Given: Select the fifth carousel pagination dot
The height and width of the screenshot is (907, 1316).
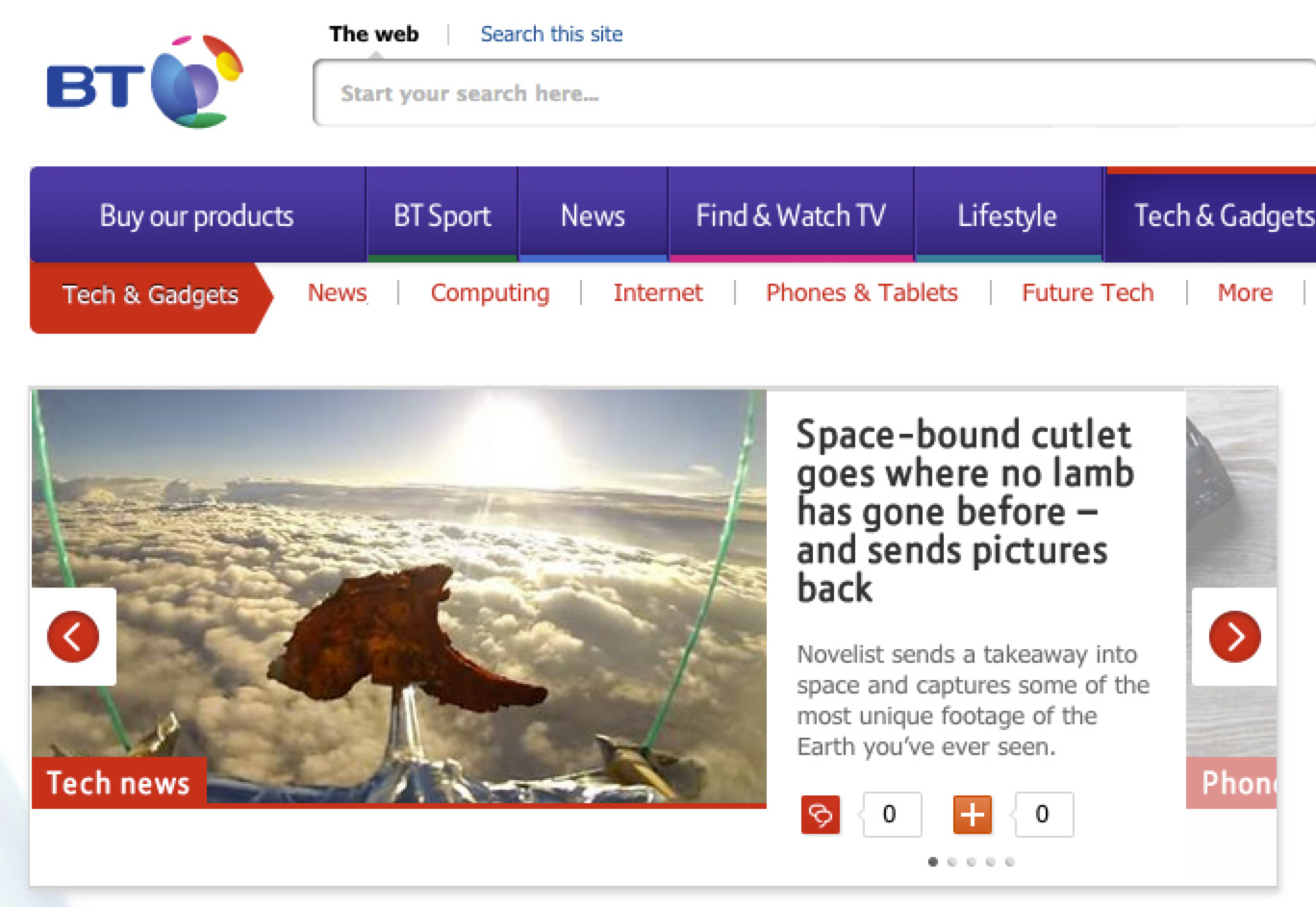Looking at the screenshot, I should click(1010, 862).
